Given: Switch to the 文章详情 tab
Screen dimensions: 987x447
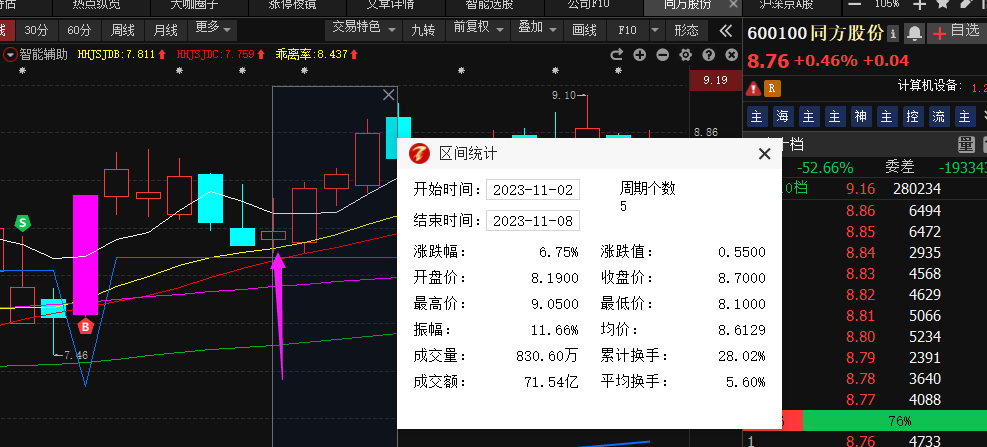Looking at the screenshot, I should click(x=390, y=5).
